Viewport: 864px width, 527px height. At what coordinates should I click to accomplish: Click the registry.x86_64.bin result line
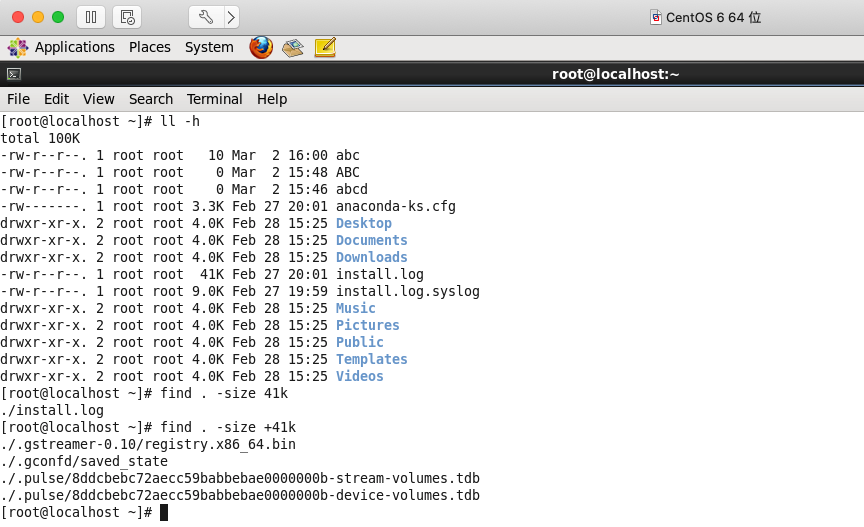tap(148, 445)
